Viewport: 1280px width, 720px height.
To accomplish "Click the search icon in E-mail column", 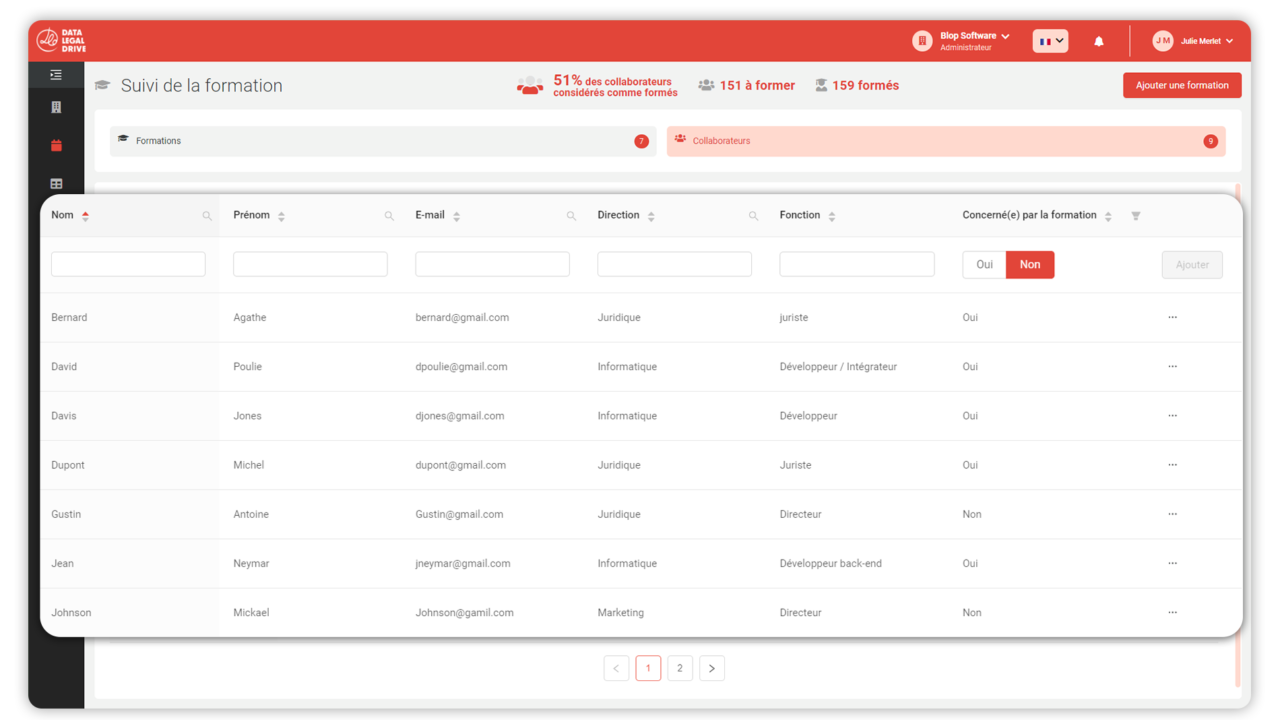I will 571,216.
